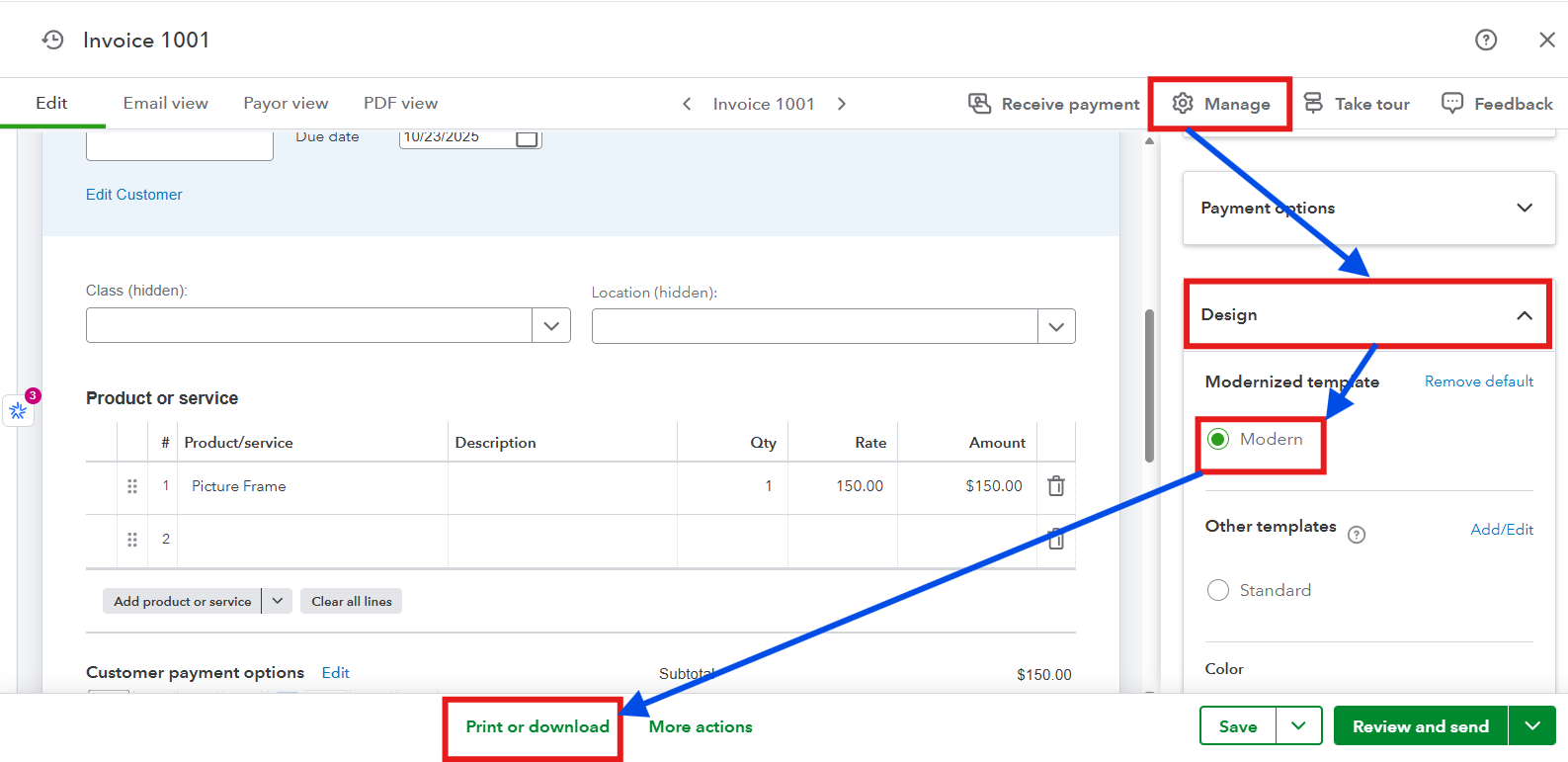Save the invoice
1568x762 pixels.
(x=1238, y=726)
